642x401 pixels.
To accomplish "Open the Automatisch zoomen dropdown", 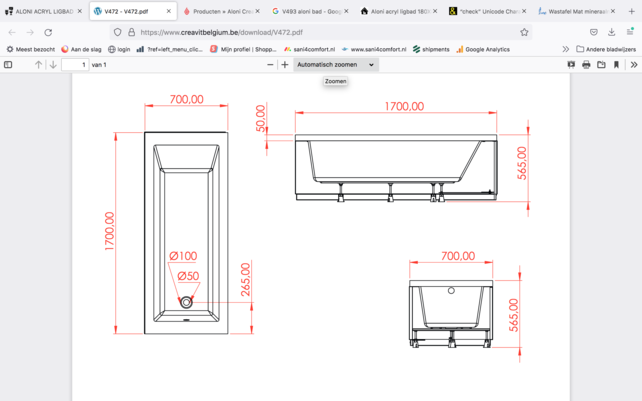I will coord(336,65).
